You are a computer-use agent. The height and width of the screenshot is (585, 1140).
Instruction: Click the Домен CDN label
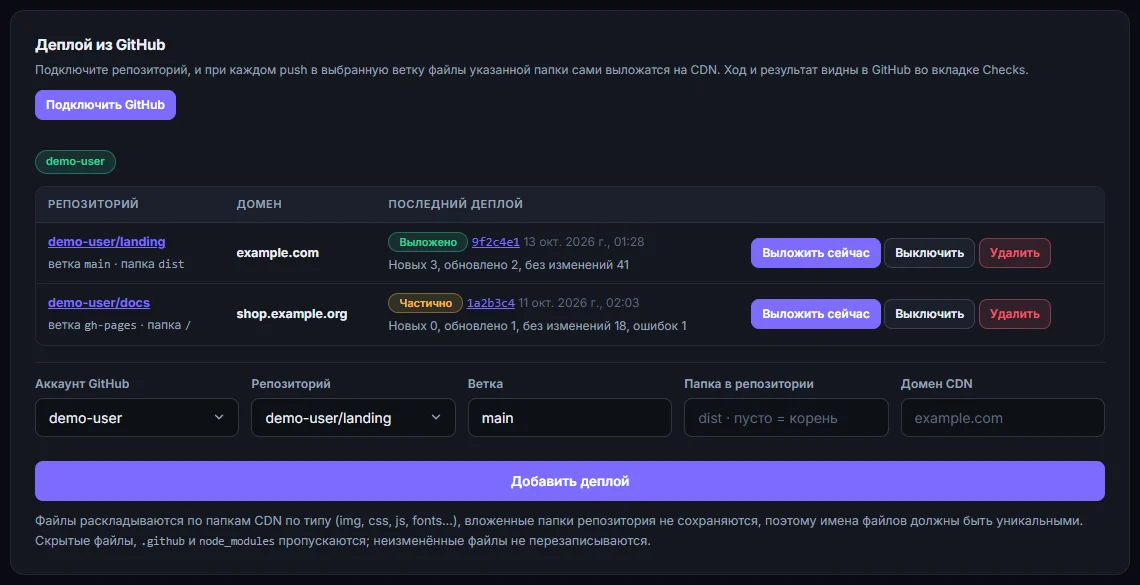936,384
